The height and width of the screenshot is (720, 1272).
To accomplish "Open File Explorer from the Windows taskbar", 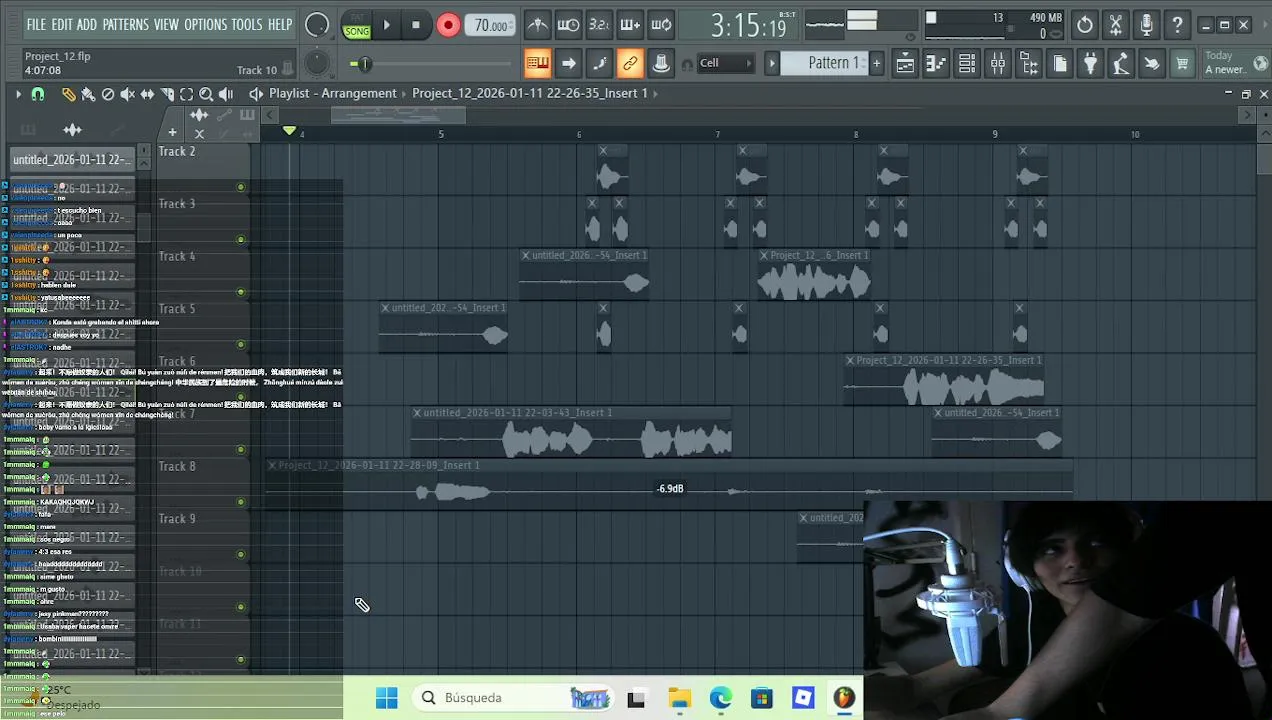I will pyautogui.click(x=679, y=698).
